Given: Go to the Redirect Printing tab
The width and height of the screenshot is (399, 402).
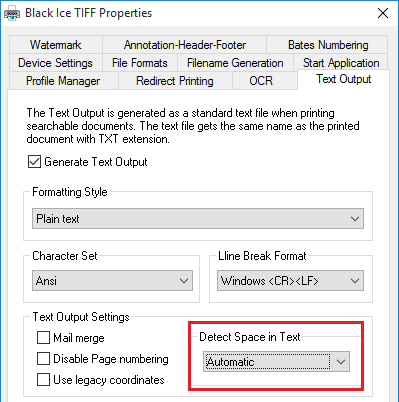Looking at the screenshot, I should 175,81.
